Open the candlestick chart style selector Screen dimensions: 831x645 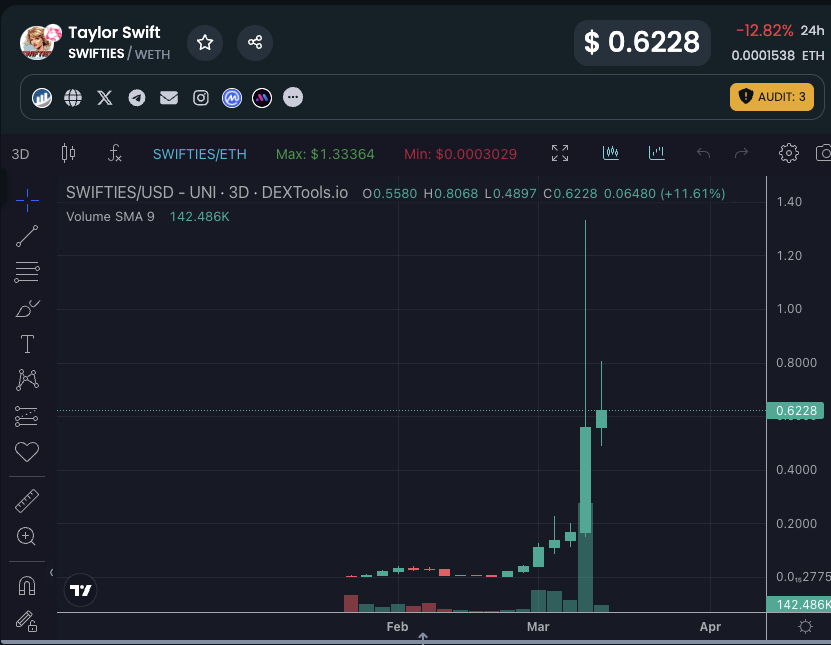[68, 154]
